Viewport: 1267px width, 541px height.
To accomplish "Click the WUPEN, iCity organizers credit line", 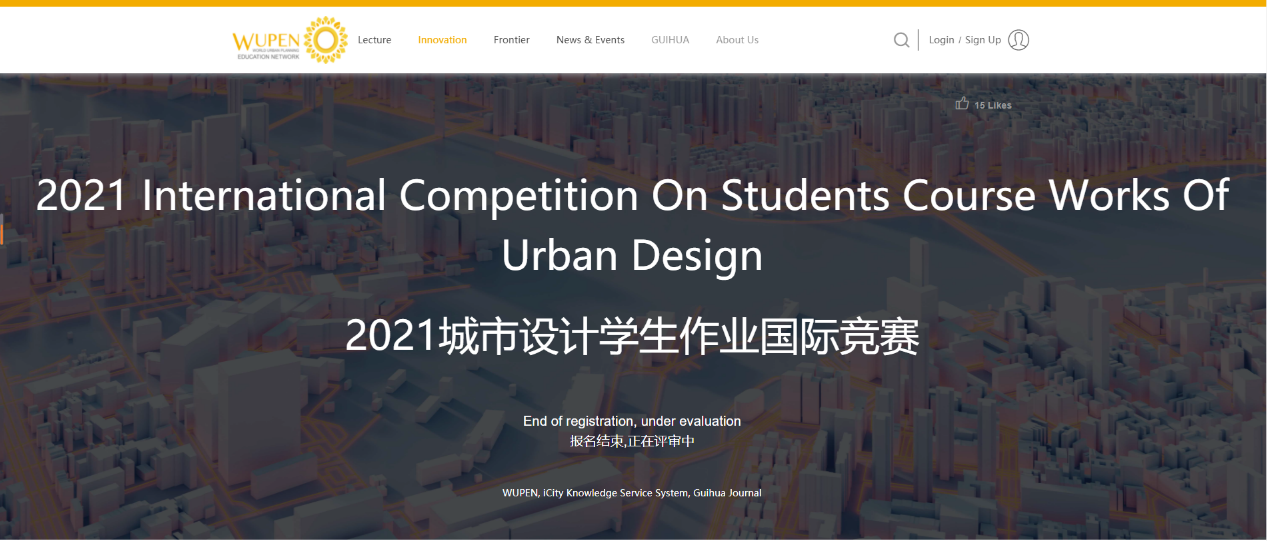I will pos(632,493).
